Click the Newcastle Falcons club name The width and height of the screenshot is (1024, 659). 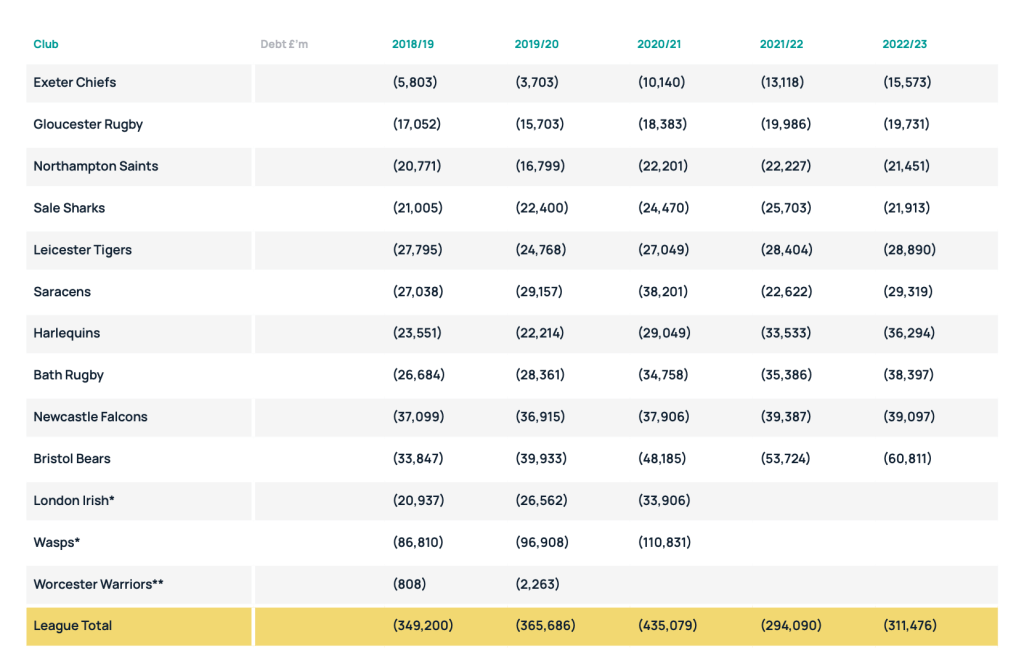(x=90, y=417)
